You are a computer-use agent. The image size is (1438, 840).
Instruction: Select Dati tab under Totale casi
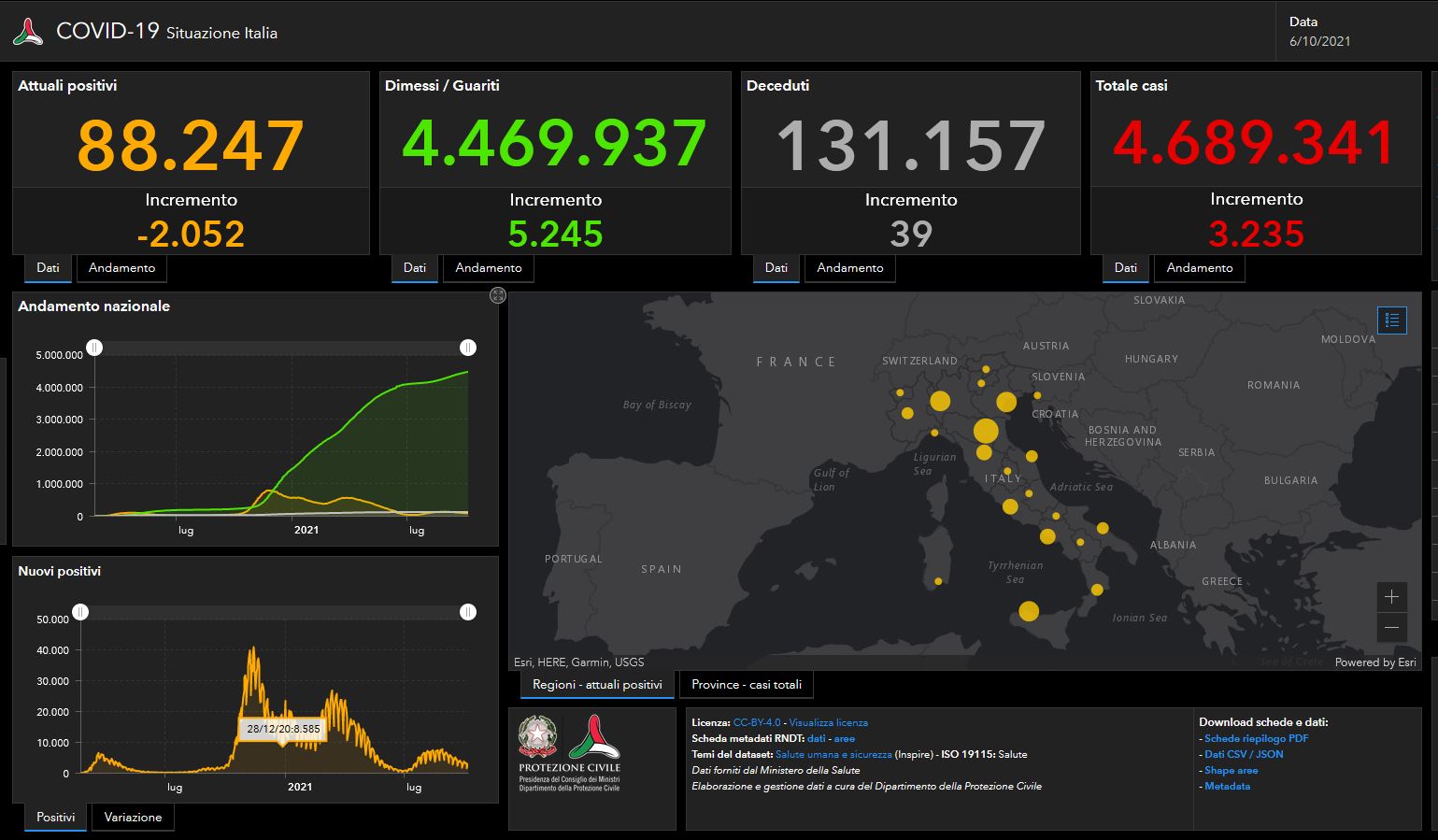point(1125,268)
